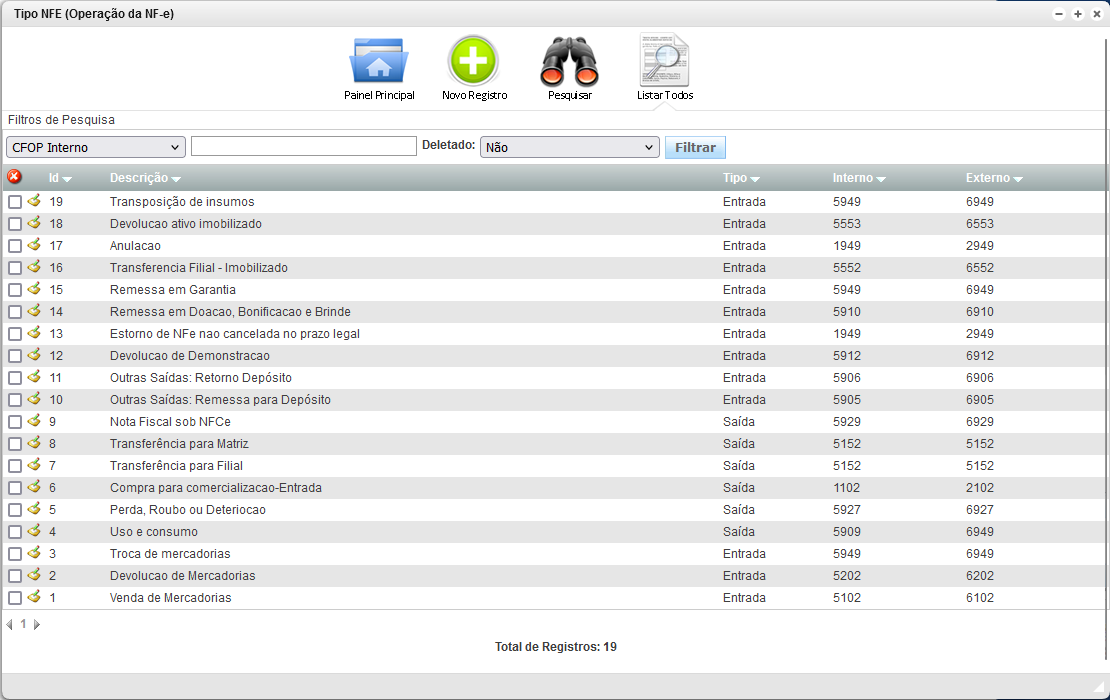
Task: Click the Listar Todos document icon
Action: click(x=664, y=62)
